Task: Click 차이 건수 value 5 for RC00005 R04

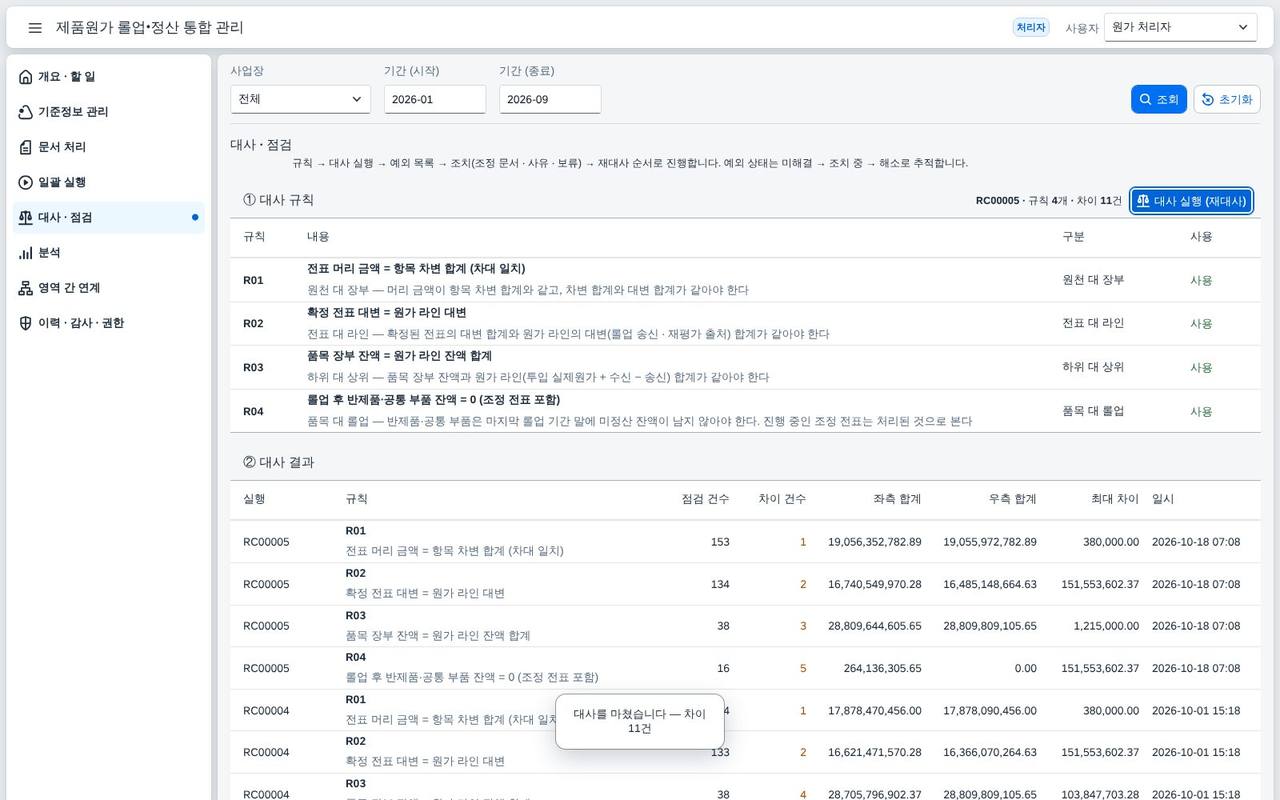Action: click(x=802, y=668)
